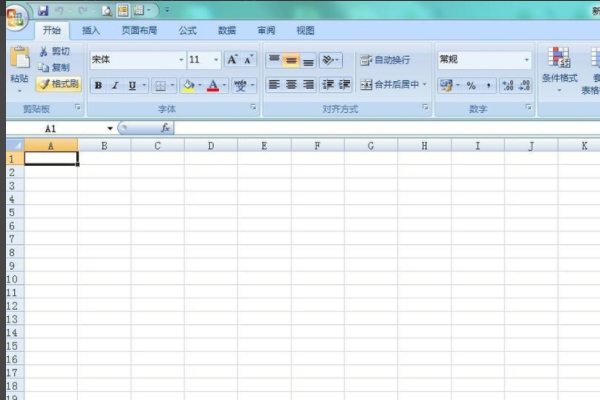
Task: Click the 复制 copy button
Action: 54,67
